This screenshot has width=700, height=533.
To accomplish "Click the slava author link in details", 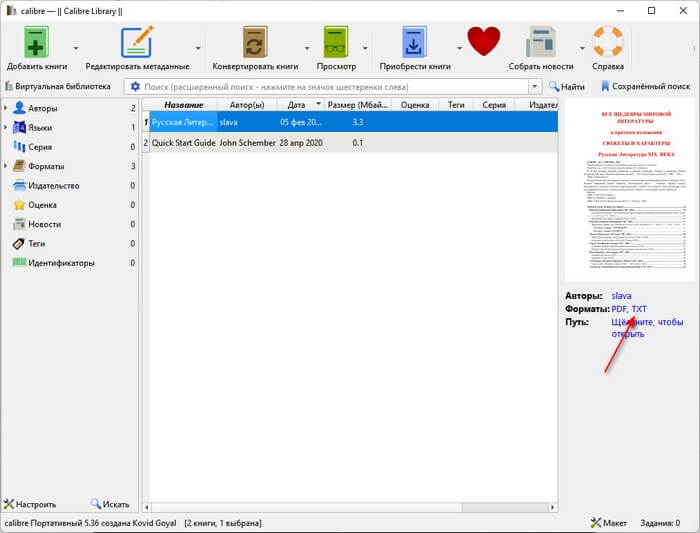I will (621, 296).
